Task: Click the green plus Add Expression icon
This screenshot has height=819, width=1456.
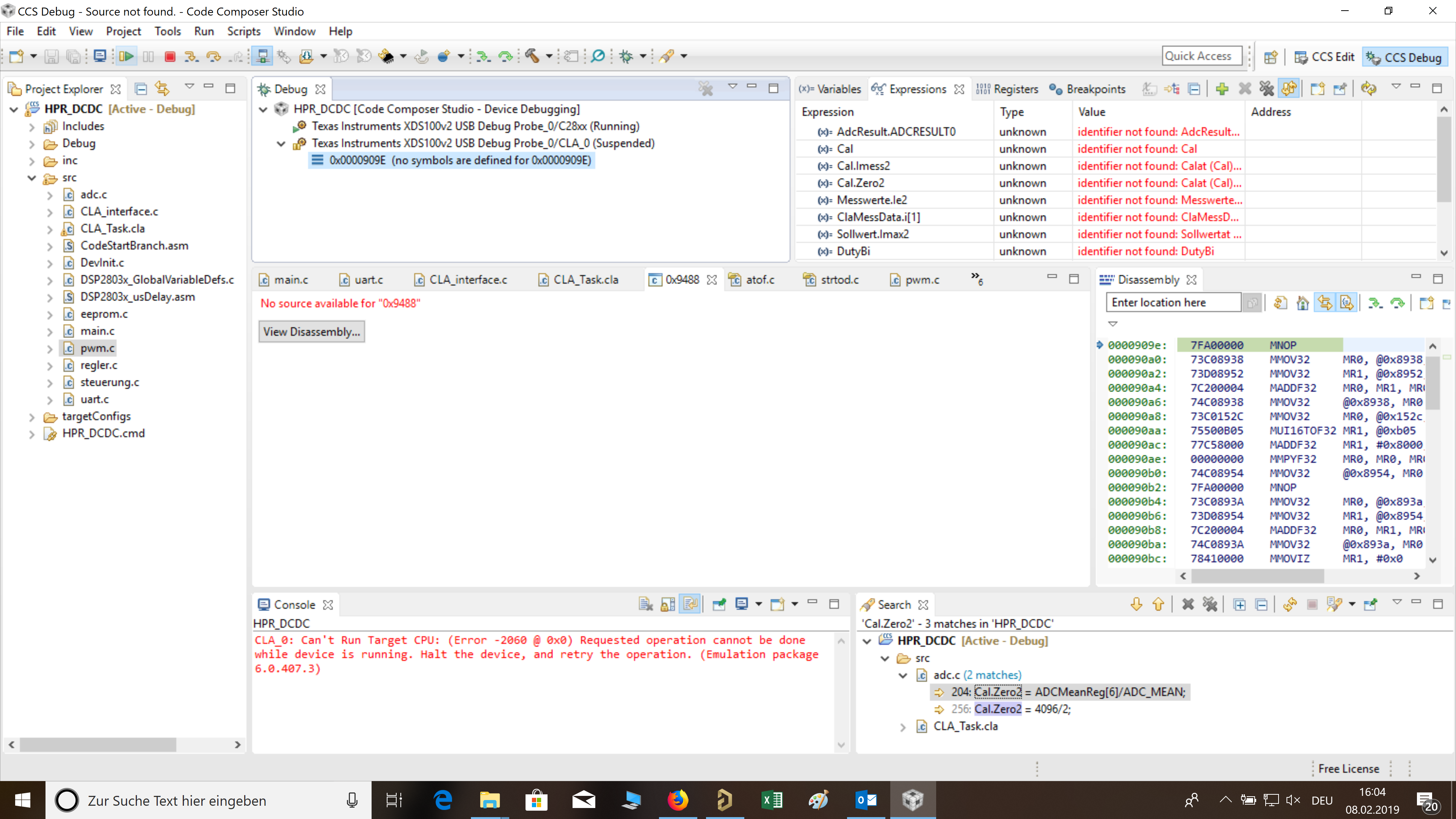Action: click(1222, 89)
